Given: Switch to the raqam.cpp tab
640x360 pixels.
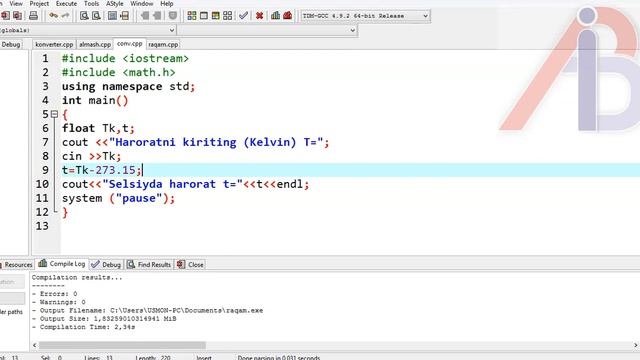Looking at the screenshot, I should coord(163,44).
